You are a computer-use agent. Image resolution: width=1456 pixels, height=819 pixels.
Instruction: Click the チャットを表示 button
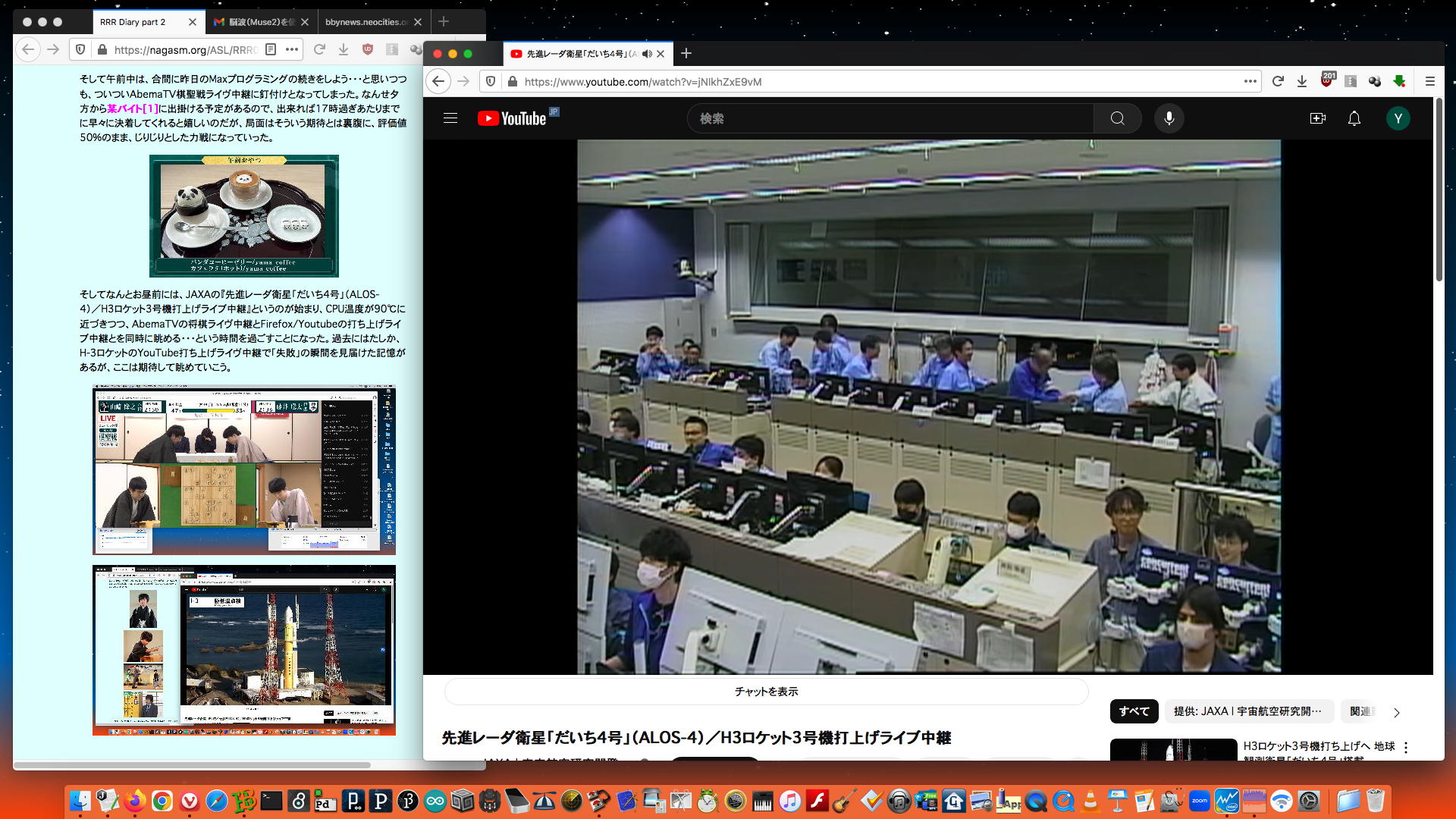point(766,692)
